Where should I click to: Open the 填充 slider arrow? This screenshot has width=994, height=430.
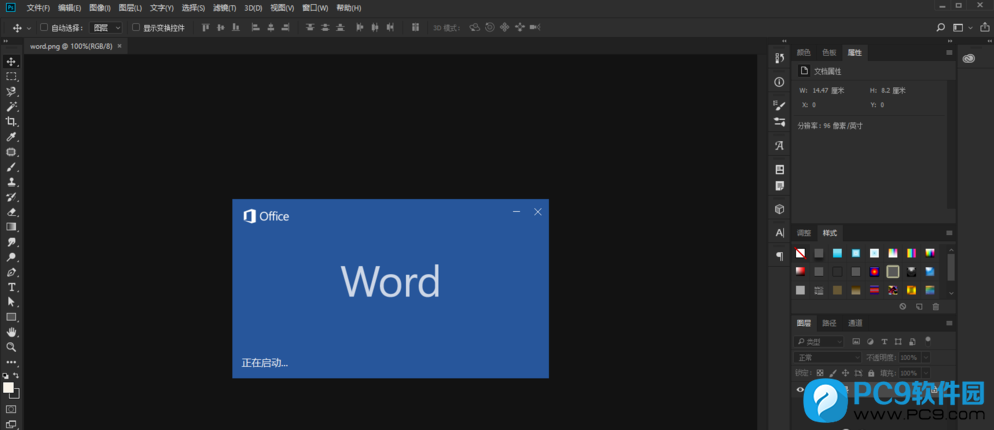click(926, 373)
